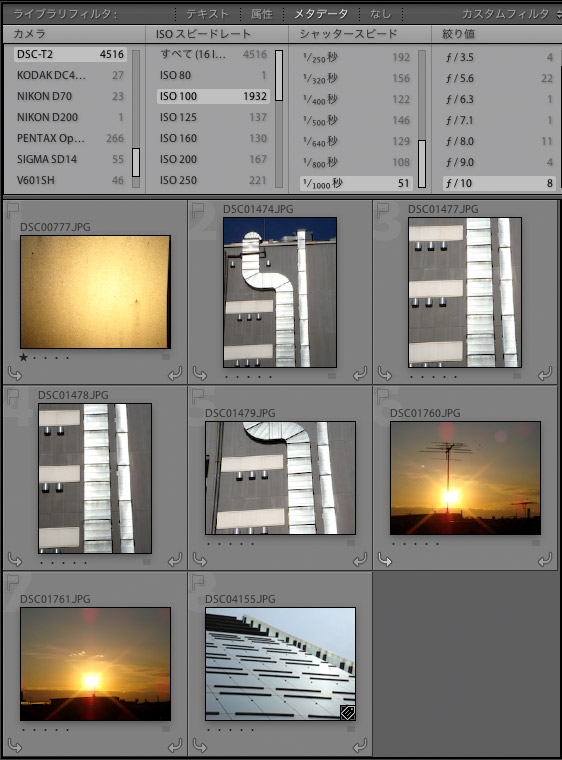Open the カメラ column header menu

coord(74,34)
